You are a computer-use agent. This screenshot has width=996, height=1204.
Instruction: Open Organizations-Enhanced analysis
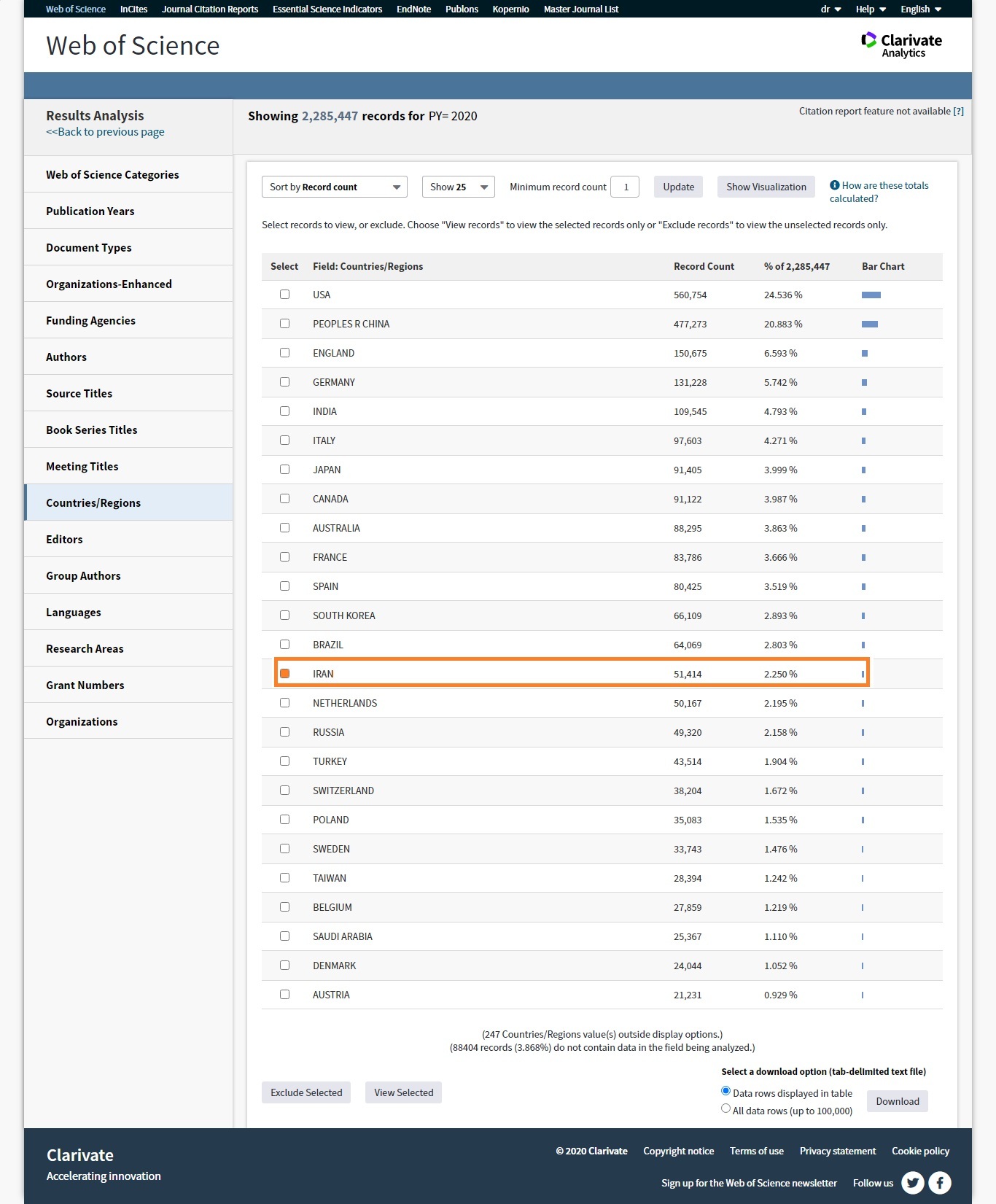(128, 284)
